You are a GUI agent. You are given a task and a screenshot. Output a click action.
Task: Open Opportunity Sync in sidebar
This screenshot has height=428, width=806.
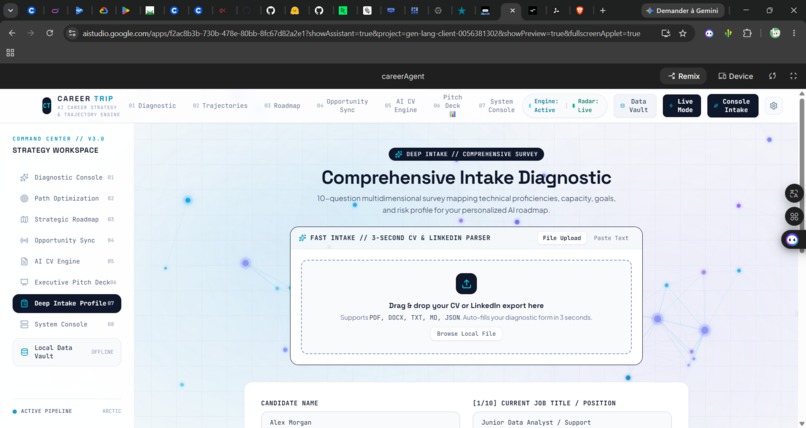point(67,240)
